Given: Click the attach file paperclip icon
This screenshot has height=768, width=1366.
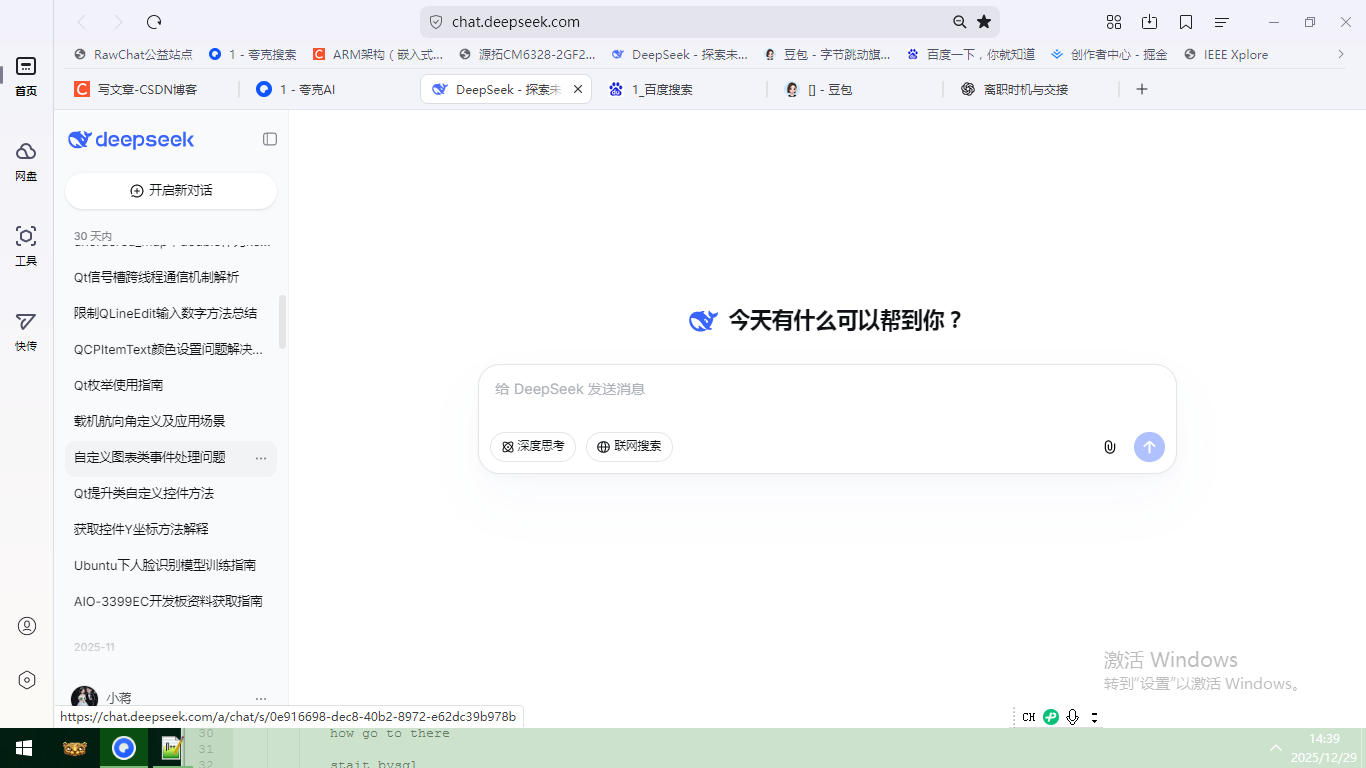Looking at the screenshot, I should point(1109,447).
